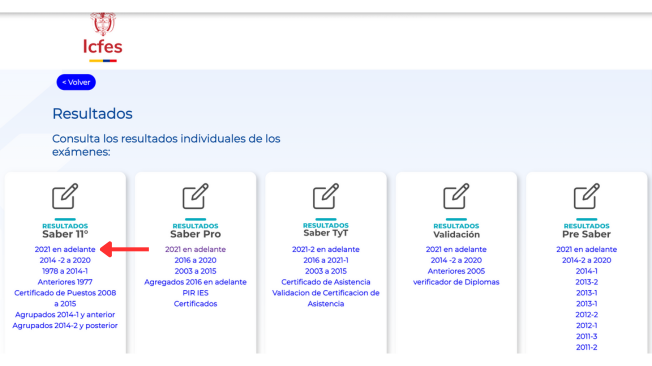Open the Certificado de Asistencia link
This screenshot has width=652, height=366.
[326, 282]
